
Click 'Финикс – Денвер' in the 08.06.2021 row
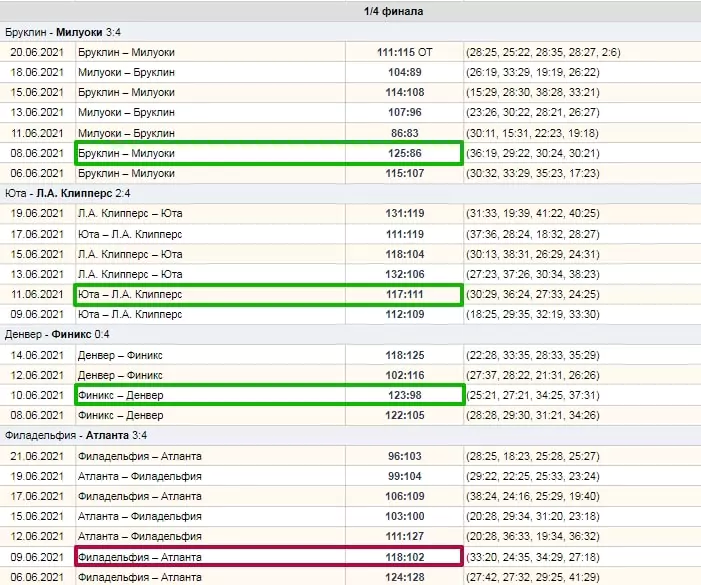click(x=120, y=416)
